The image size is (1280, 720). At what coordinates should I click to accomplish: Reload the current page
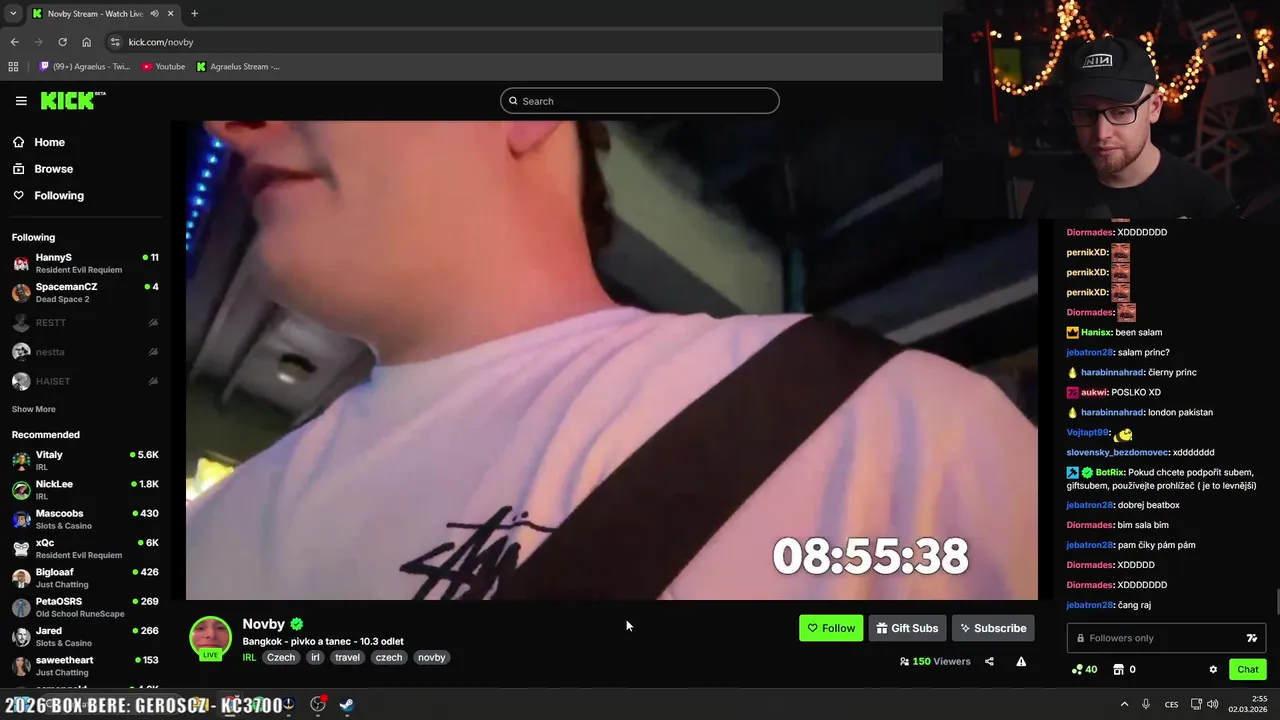(62, 42)
